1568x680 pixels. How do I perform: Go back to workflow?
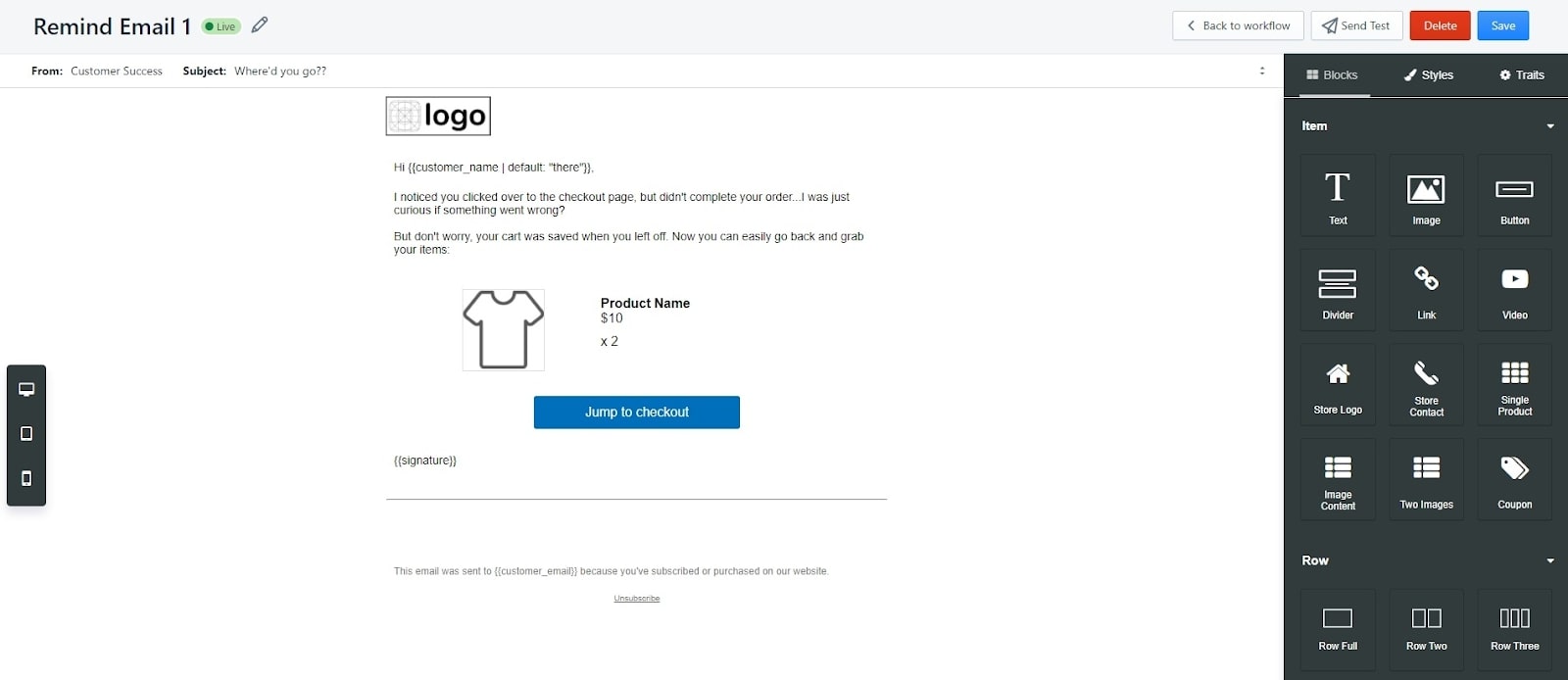(x=1238, y=25)
